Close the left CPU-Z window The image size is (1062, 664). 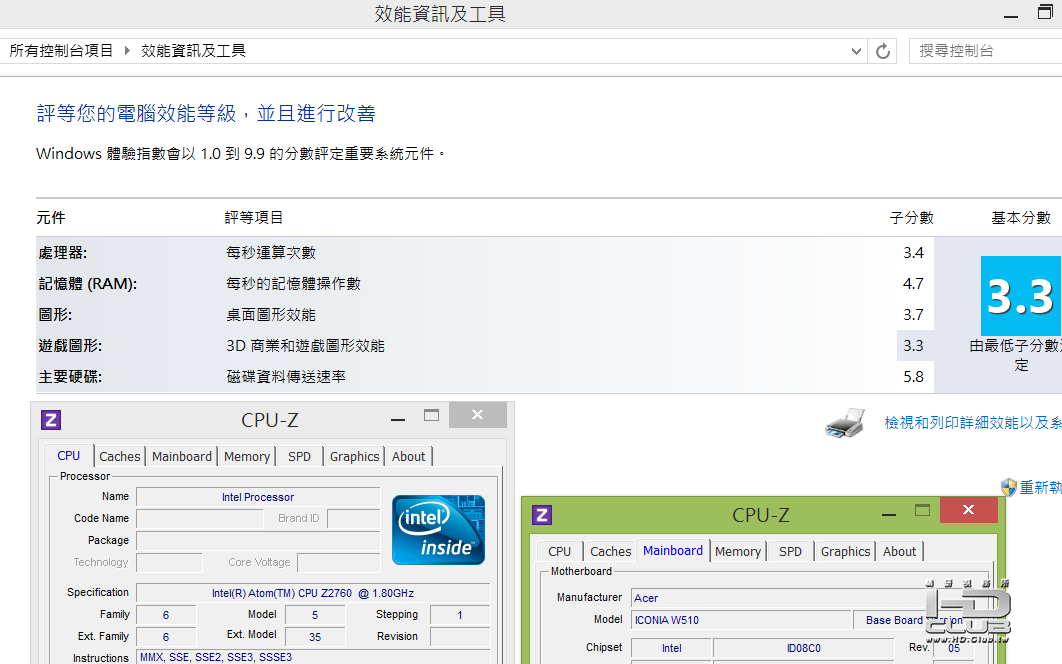pos(477,415)
